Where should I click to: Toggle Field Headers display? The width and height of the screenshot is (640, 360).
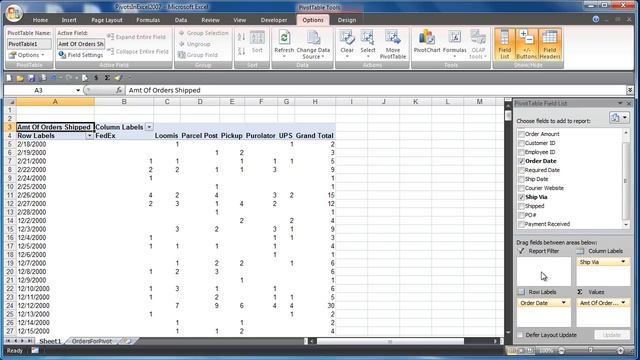coord(550,44)
